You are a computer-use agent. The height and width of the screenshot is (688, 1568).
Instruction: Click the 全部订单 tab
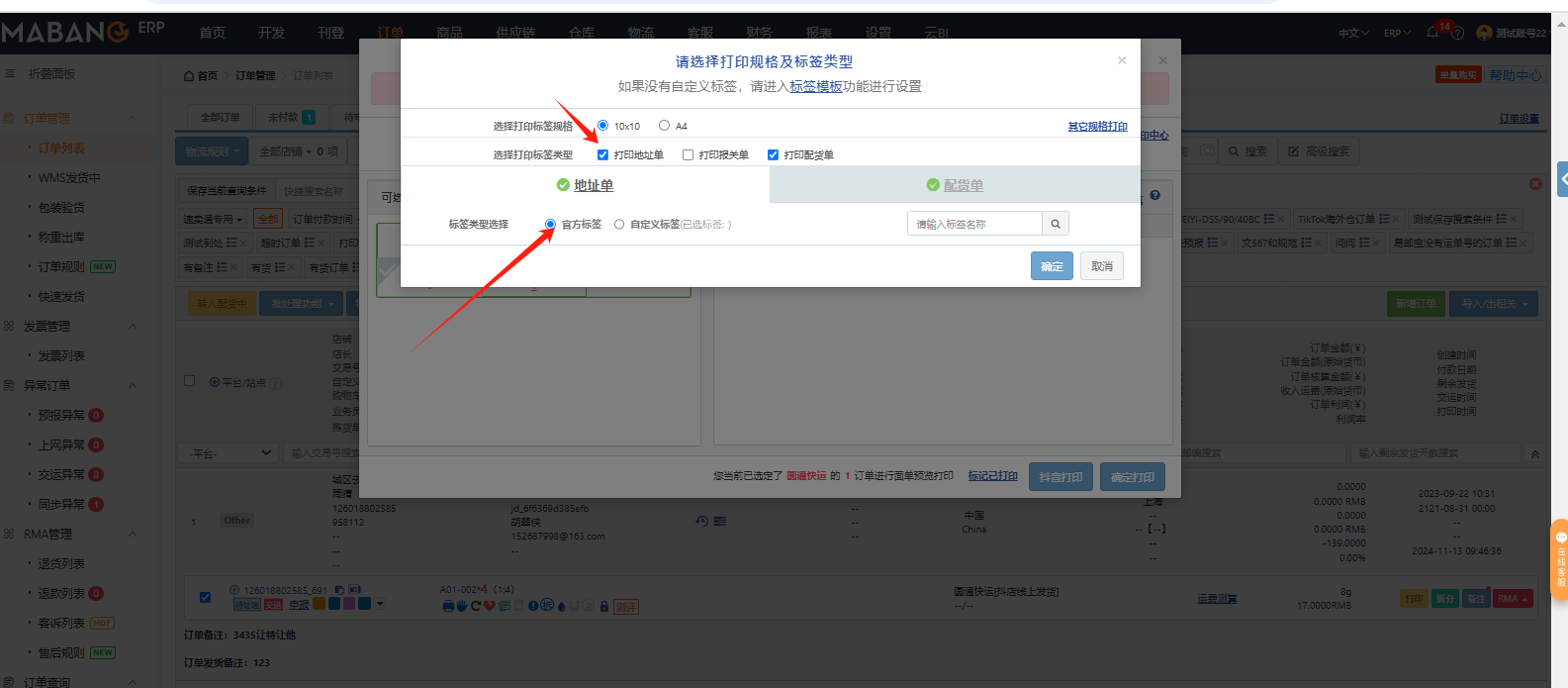coord(220,117)
